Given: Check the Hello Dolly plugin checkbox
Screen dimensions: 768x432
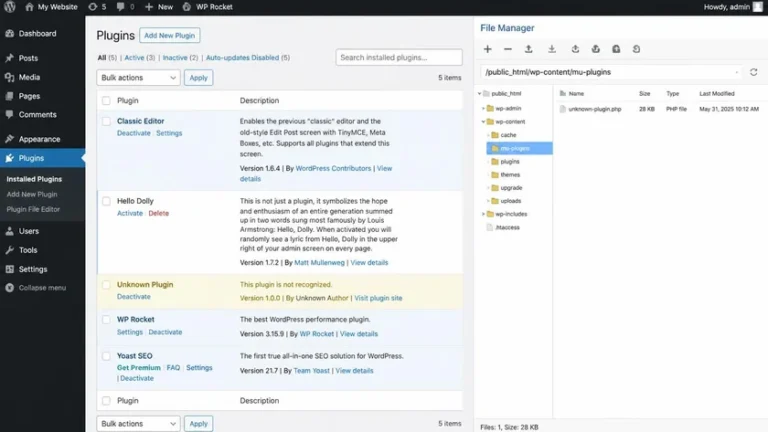Looking at the screenshot, I should 106,201.
